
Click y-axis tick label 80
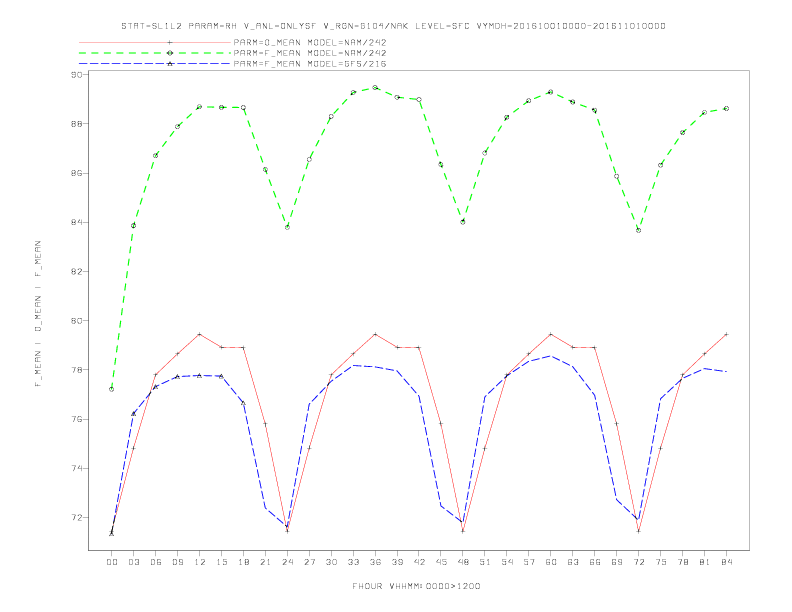76,321
